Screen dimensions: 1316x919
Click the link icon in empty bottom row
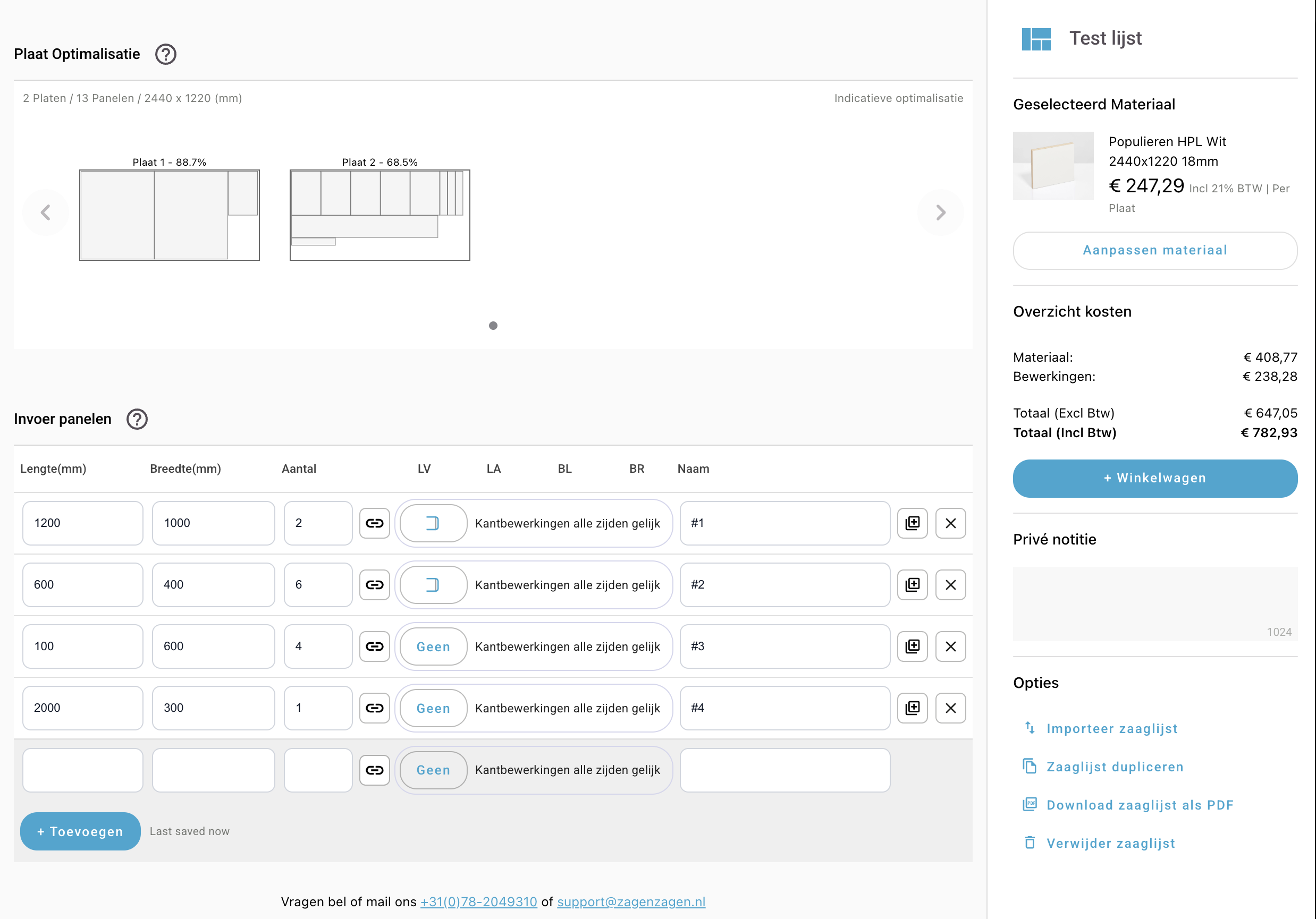(374, 770)
